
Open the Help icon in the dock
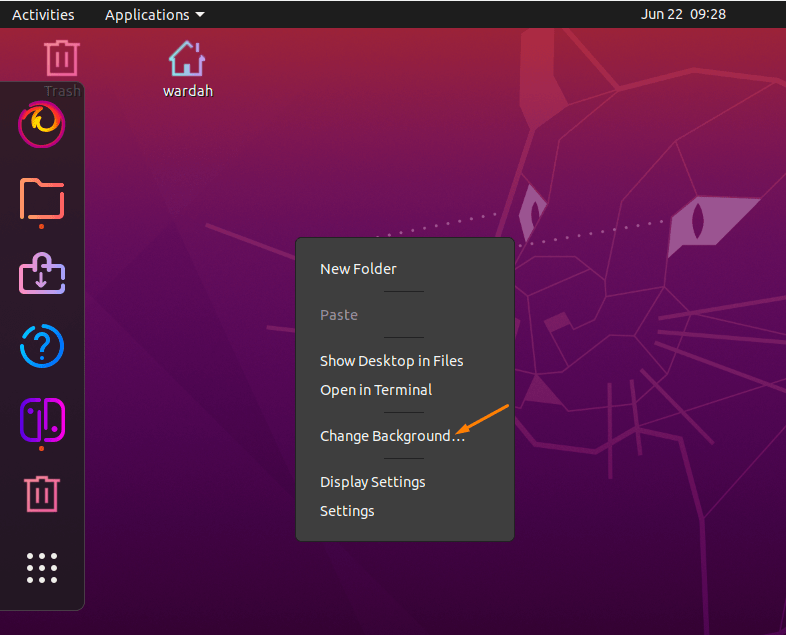click(x=42, y=346)
